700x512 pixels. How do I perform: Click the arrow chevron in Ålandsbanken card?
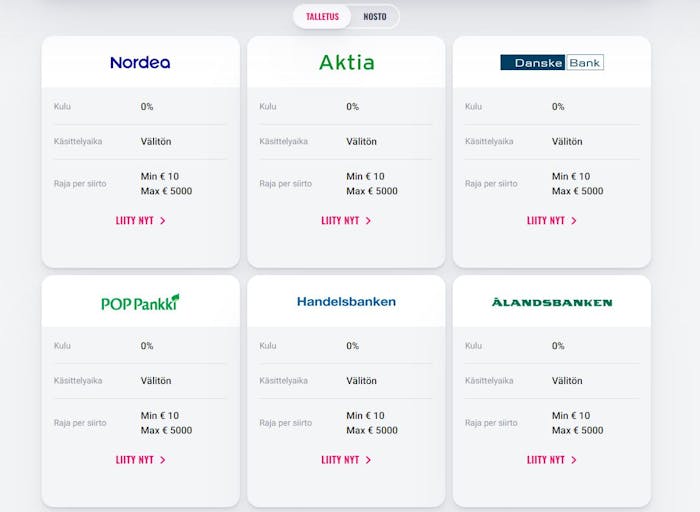click(574, 460)
